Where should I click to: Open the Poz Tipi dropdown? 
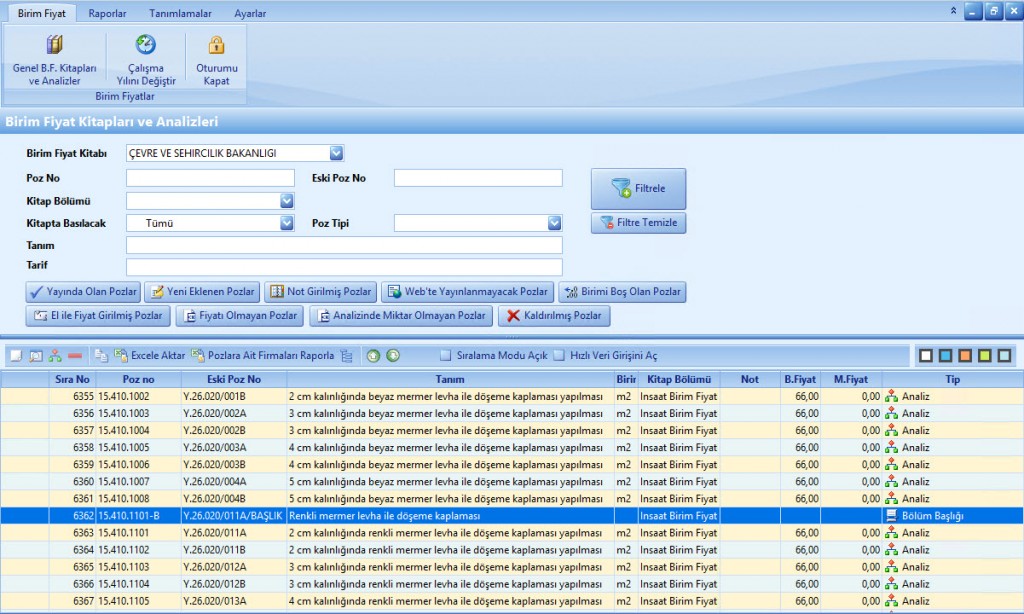click(554, 223)
